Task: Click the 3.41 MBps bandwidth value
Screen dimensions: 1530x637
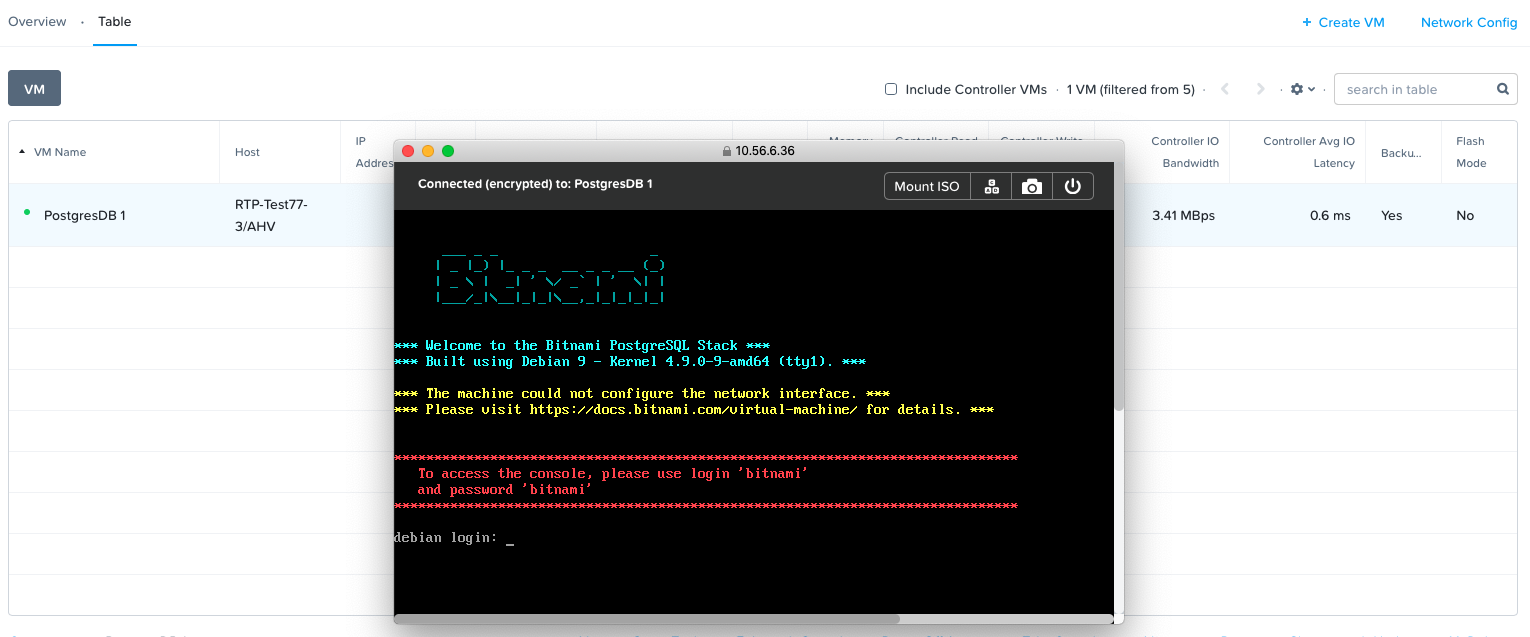Action: [x=1183, y=215]
